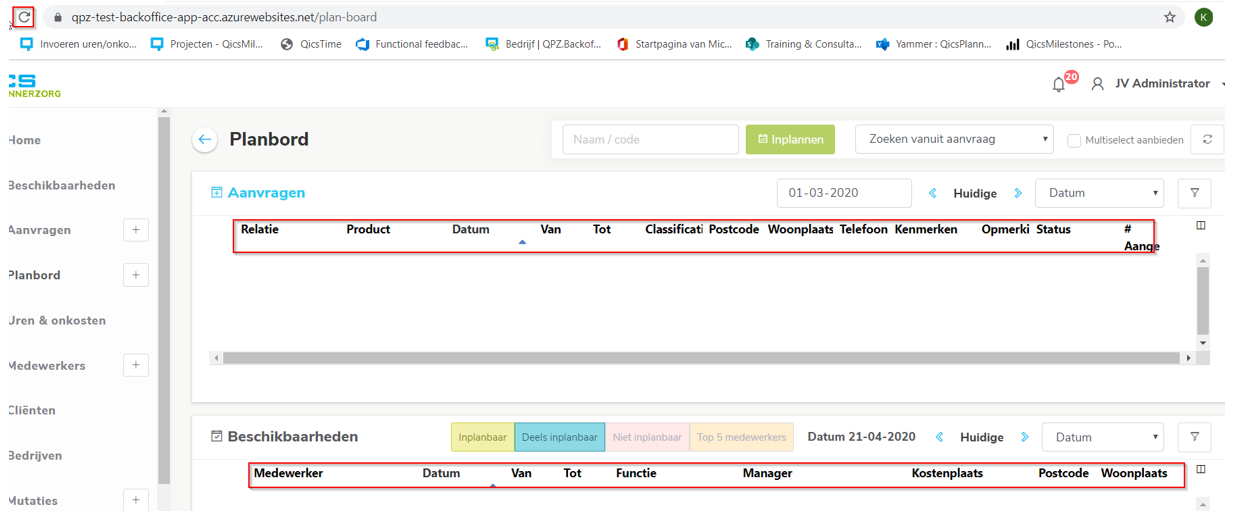Click the Beschikbaarheden section calendar icon
Image resolution: width=1241 pixels, height=511 pixels.
click(216, 437)
